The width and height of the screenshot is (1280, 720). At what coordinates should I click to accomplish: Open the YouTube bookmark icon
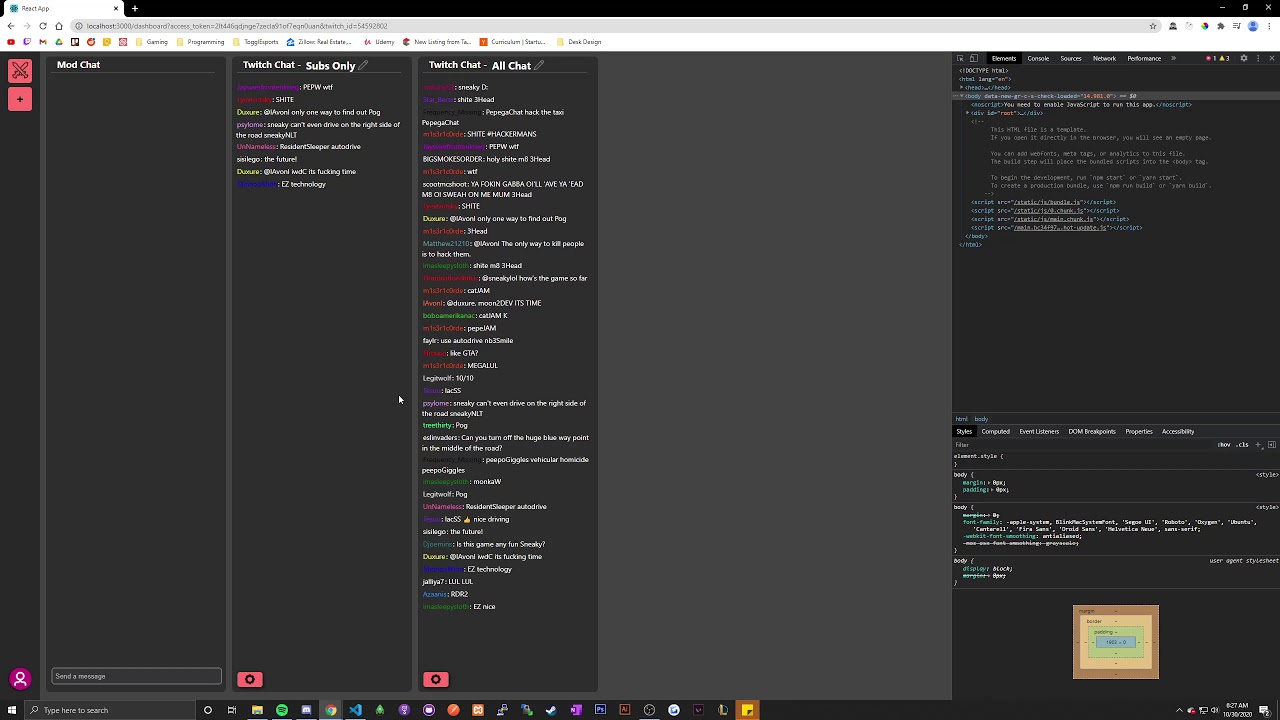coord(11,42)
